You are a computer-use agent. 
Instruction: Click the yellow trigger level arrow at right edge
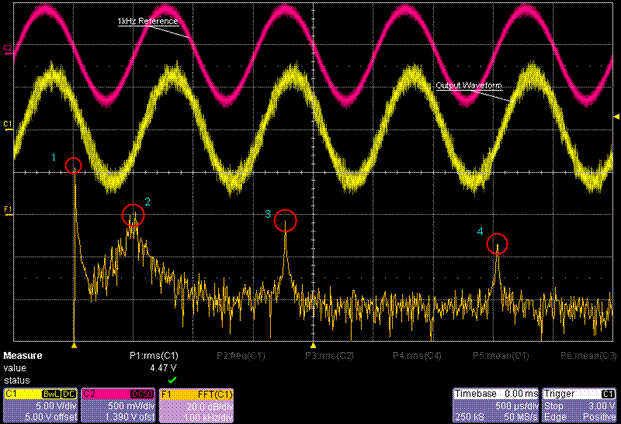tap(615, 118)
